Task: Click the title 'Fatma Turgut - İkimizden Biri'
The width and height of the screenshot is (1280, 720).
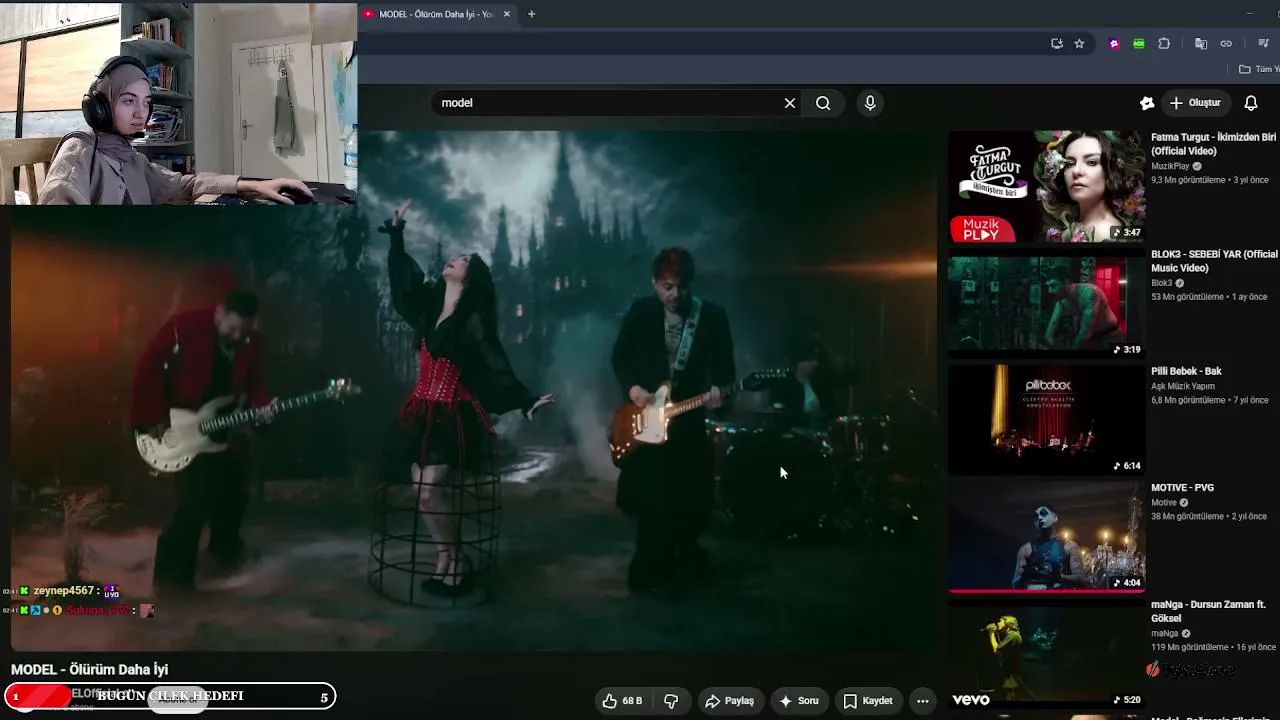Action: click(1213, 144)
